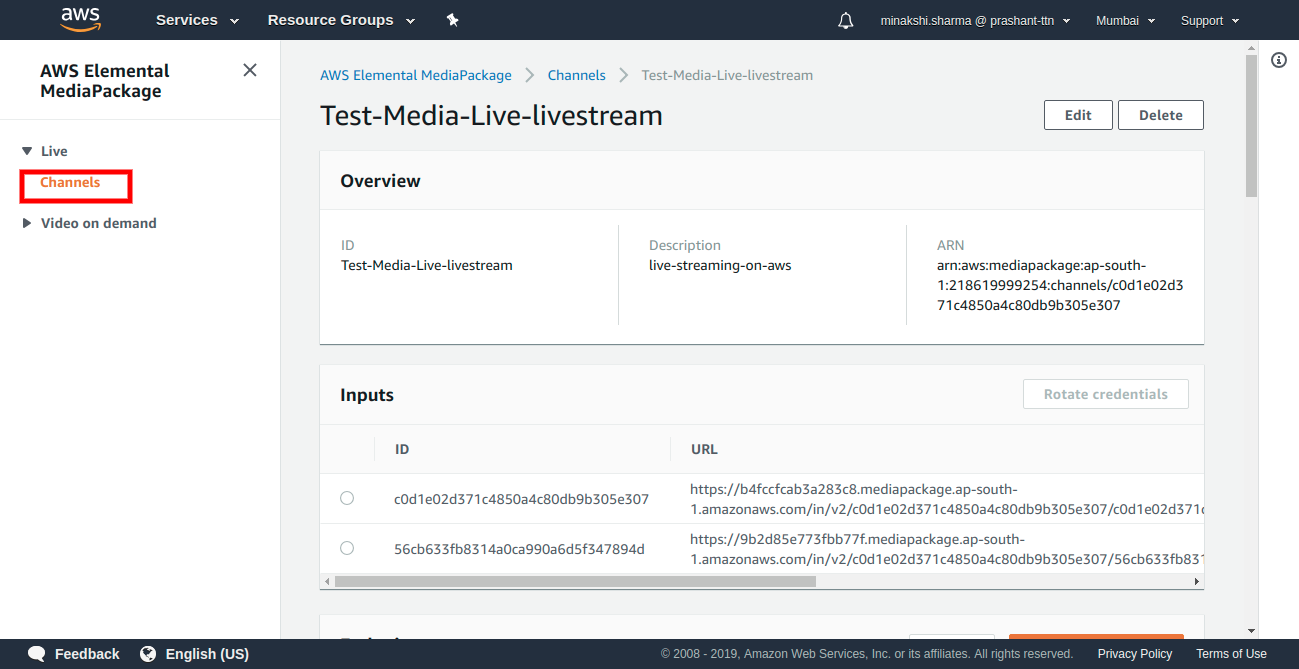
Task: Open the Mumbai region selector
Action: [1125, 20]
